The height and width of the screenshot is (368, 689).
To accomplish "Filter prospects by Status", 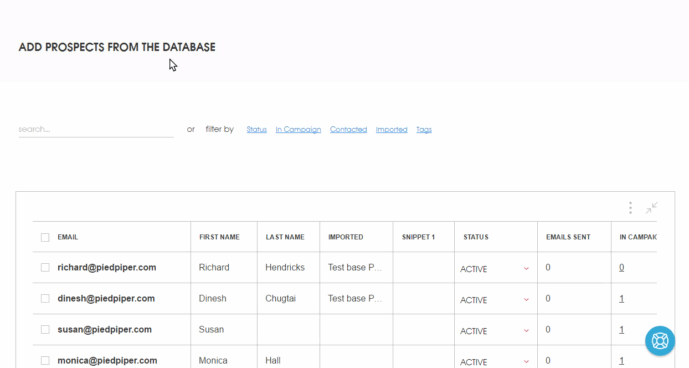I will pos(257,129).
